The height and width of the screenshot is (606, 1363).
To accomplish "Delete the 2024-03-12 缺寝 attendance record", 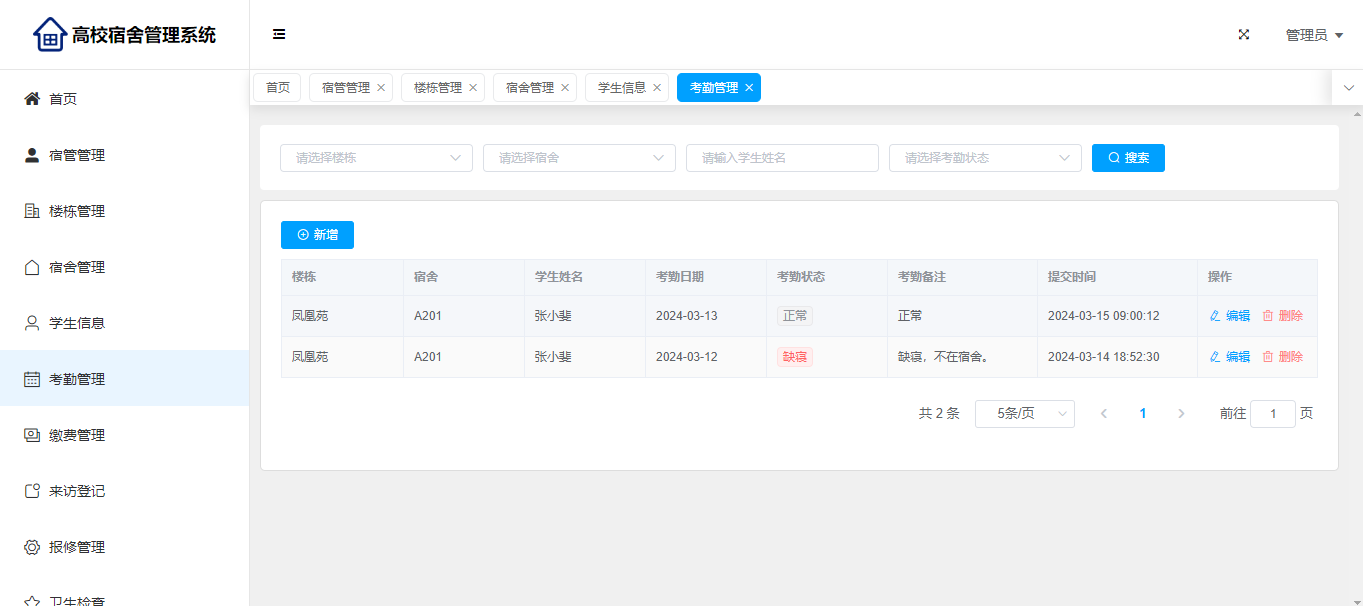I will point(1282,357).
